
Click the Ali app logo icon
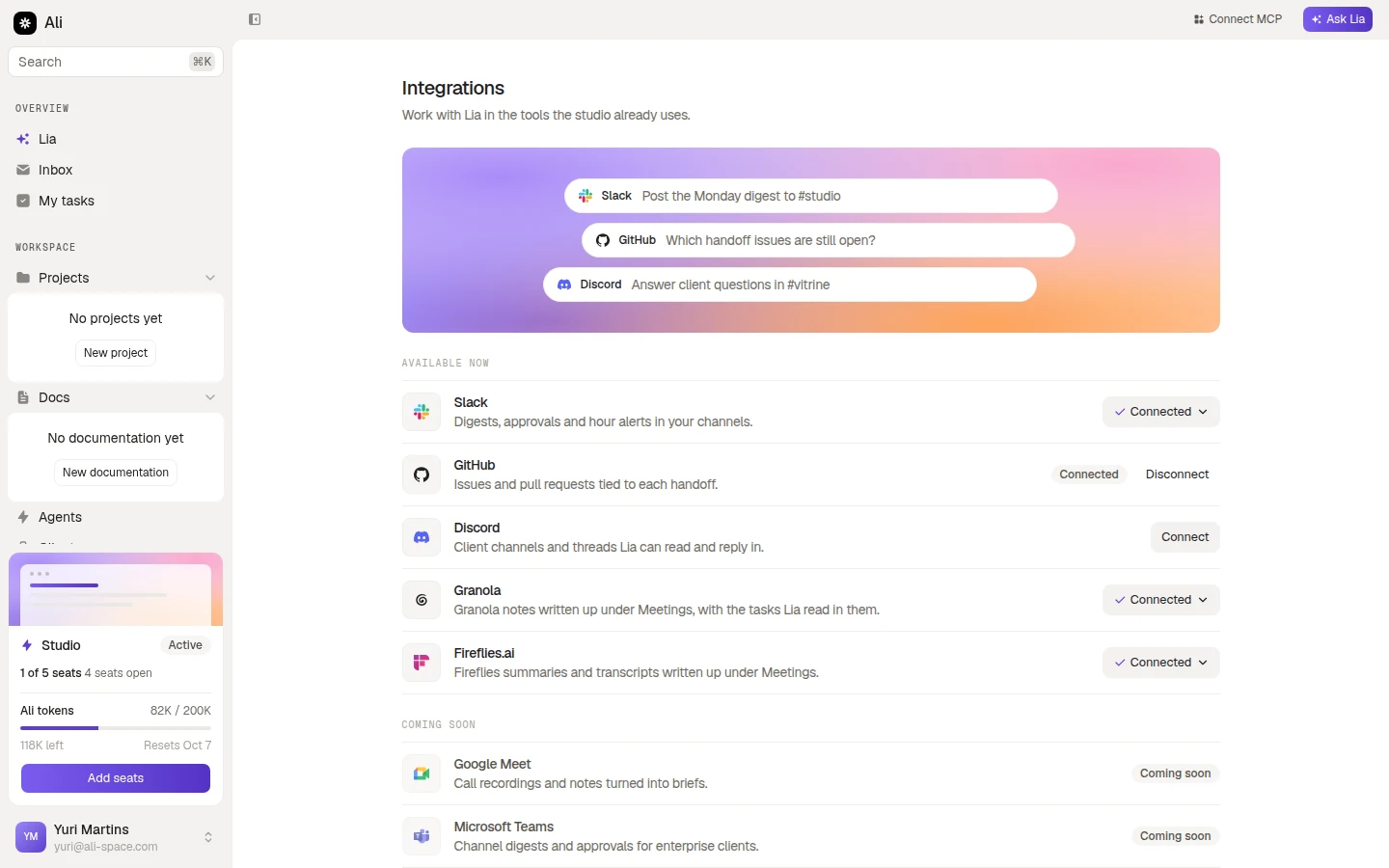[x=25, y=22]
